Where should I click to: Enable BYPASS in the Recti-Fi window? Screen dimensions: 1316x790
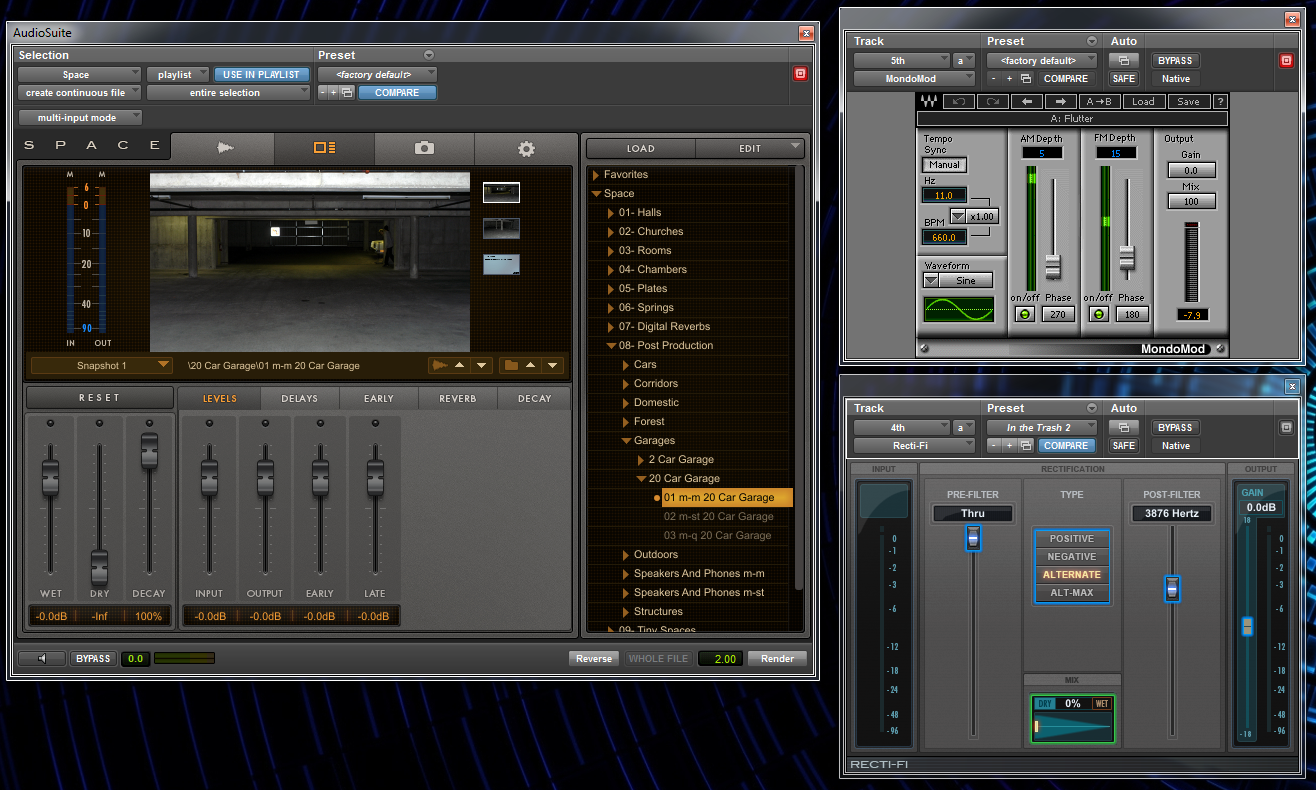pos(1175,428)
